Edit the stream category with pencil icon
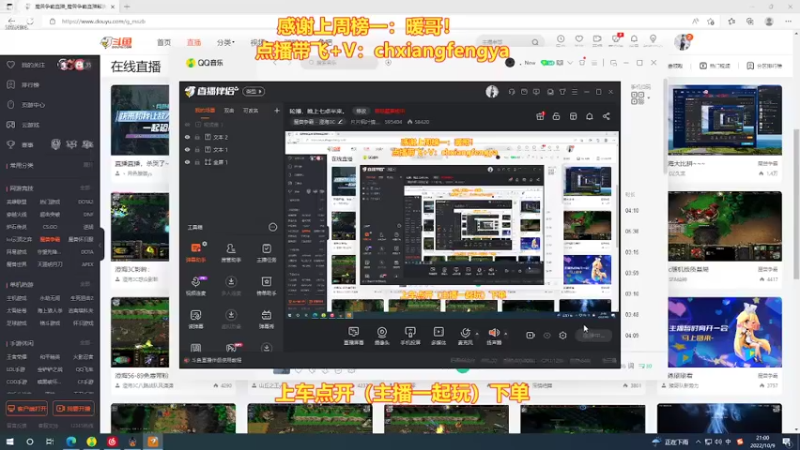 341,122
